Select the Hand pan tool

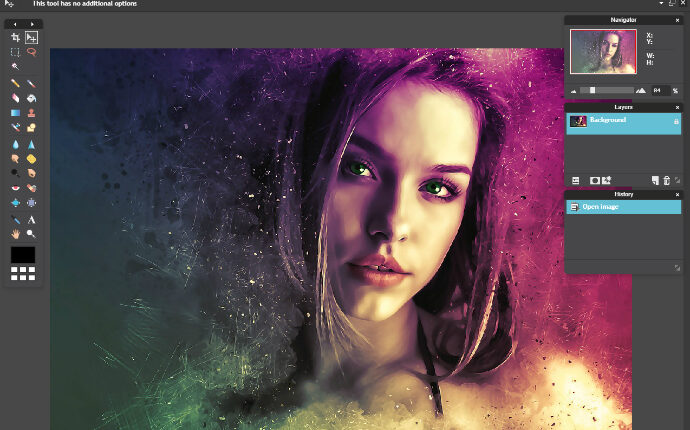pos(15,233)
